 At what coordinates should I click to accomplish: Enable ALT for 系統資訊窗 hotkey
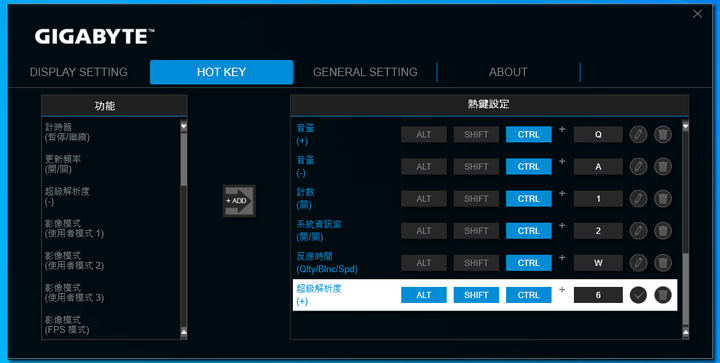coord(424,231)
